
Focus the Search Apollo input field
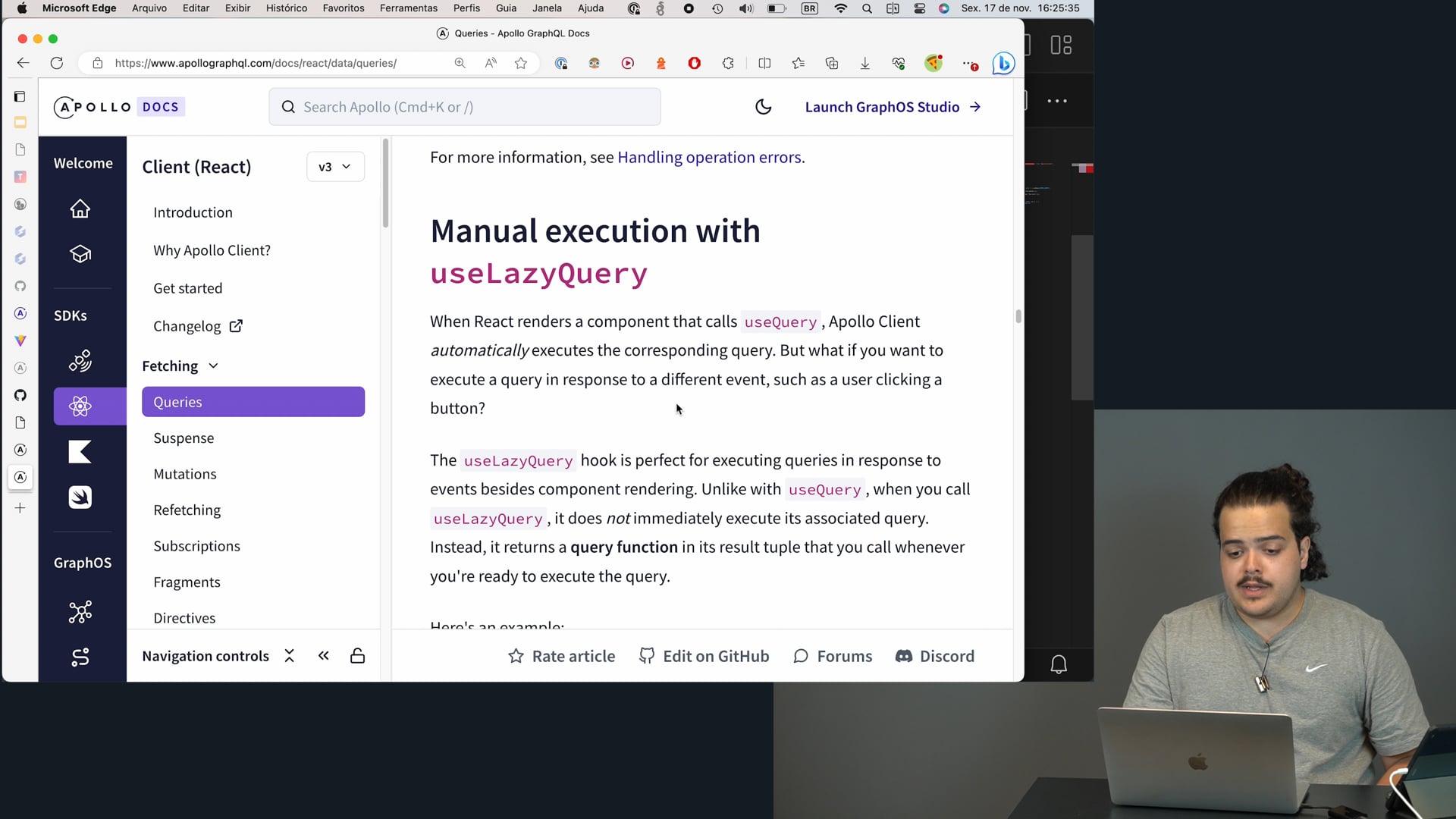pos(464,107)
